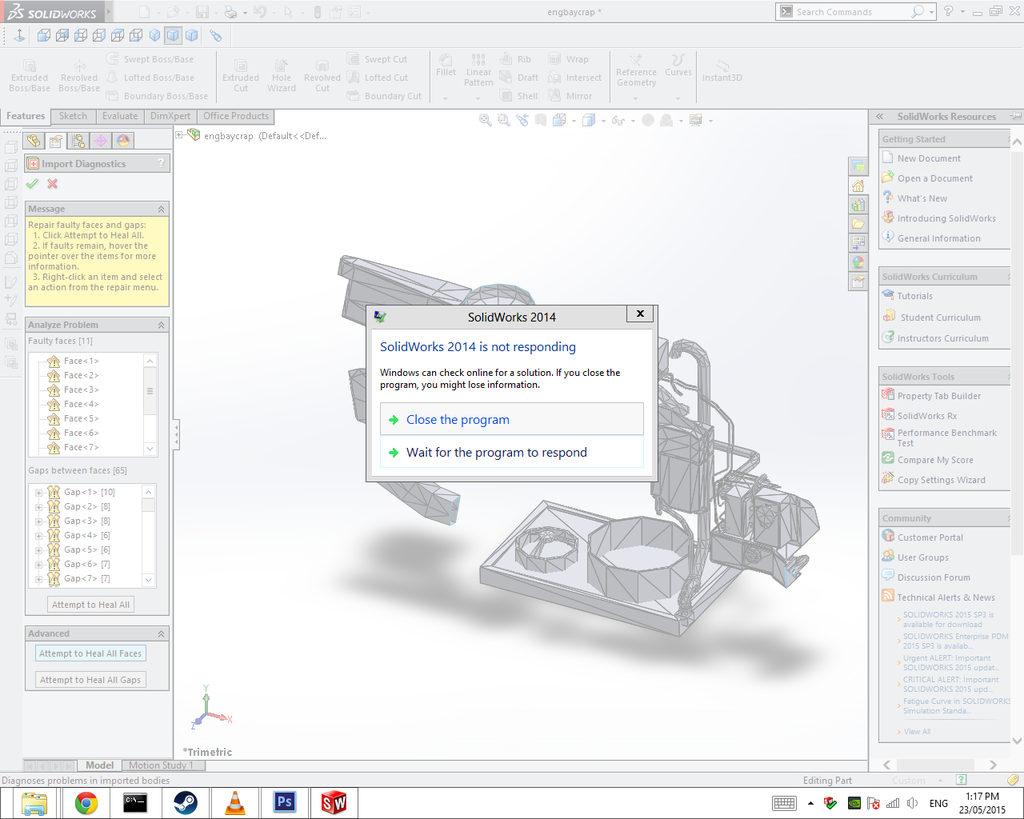
Task: Click the Mirror feature tool
Action: [571, 96]
